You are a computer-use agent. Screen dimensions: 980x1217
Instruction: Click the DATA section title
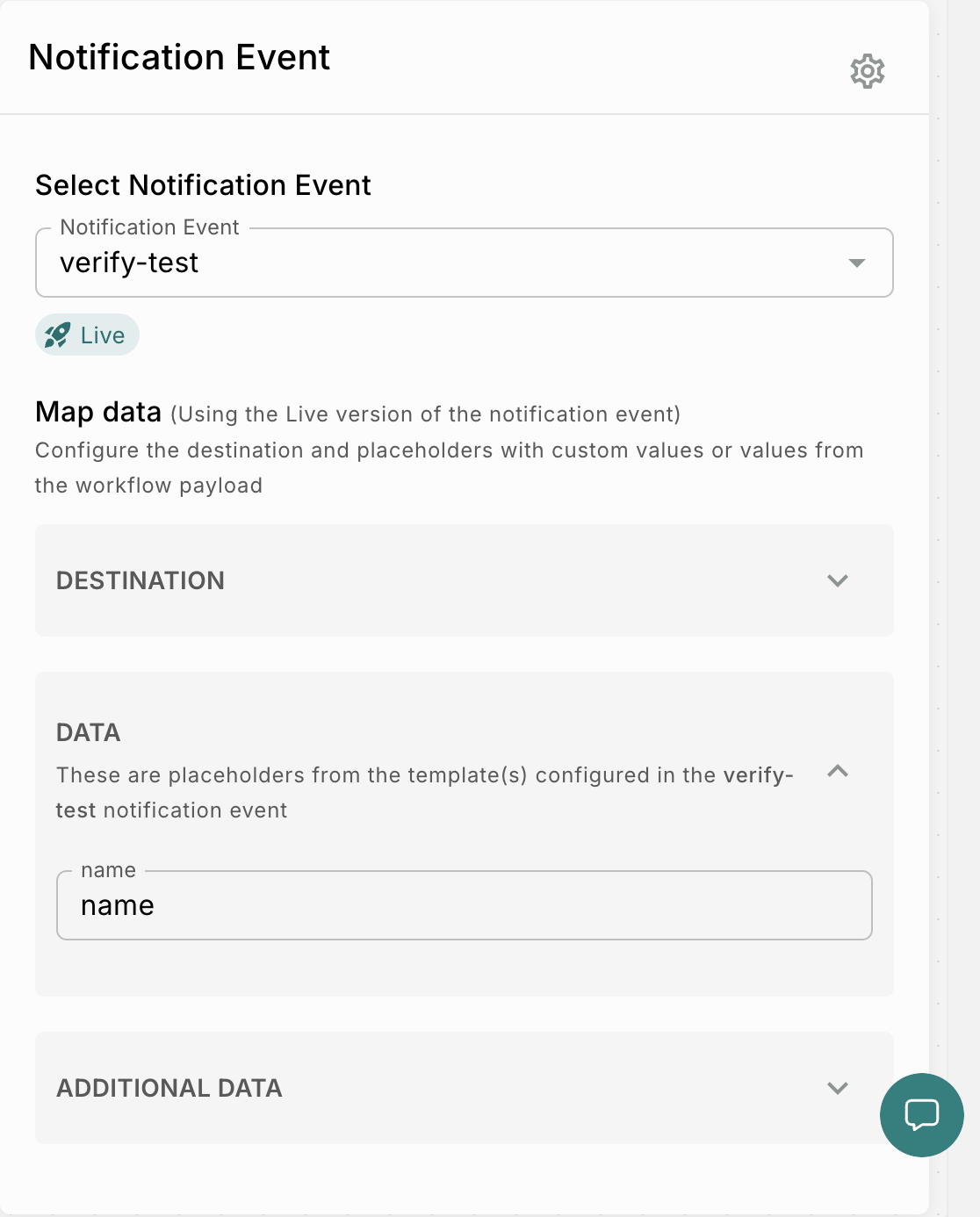pyautogui.click(x=88, y=732)
